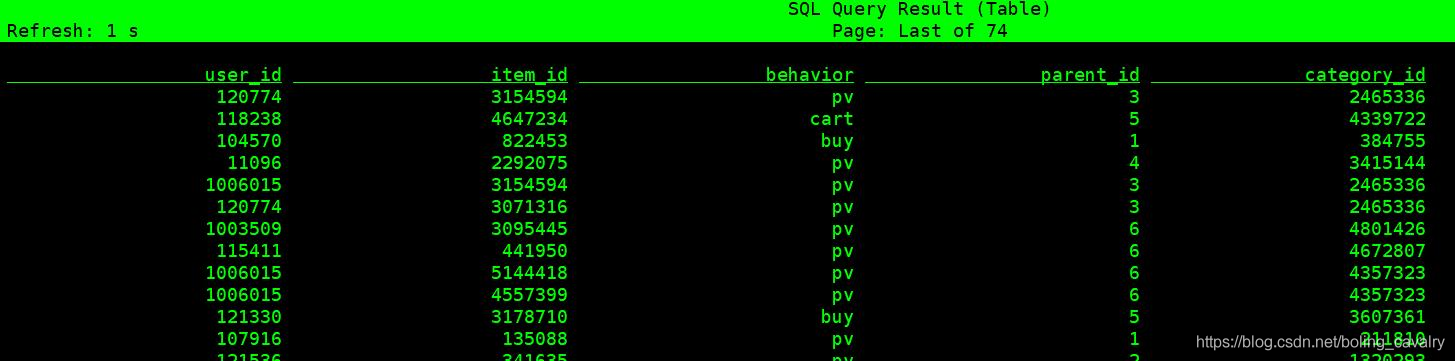Click parent_id value 4
The width and height of the screenshot is (1455, 361).
point(1134,163)
